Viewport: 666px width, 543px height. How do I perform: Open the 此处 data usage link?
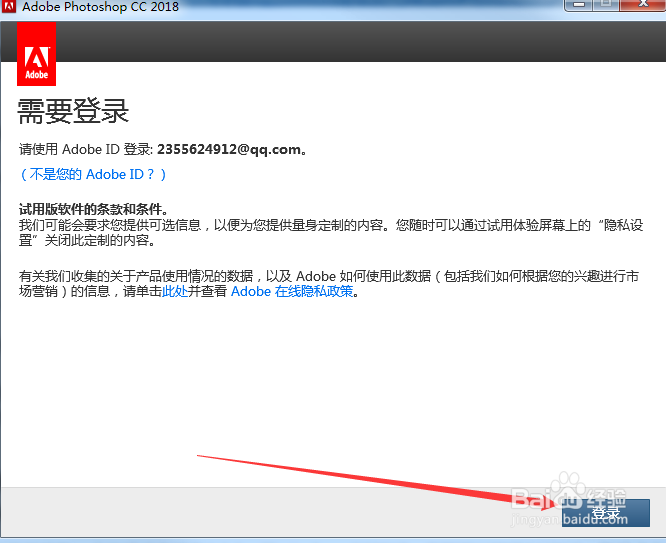(175, 291)
